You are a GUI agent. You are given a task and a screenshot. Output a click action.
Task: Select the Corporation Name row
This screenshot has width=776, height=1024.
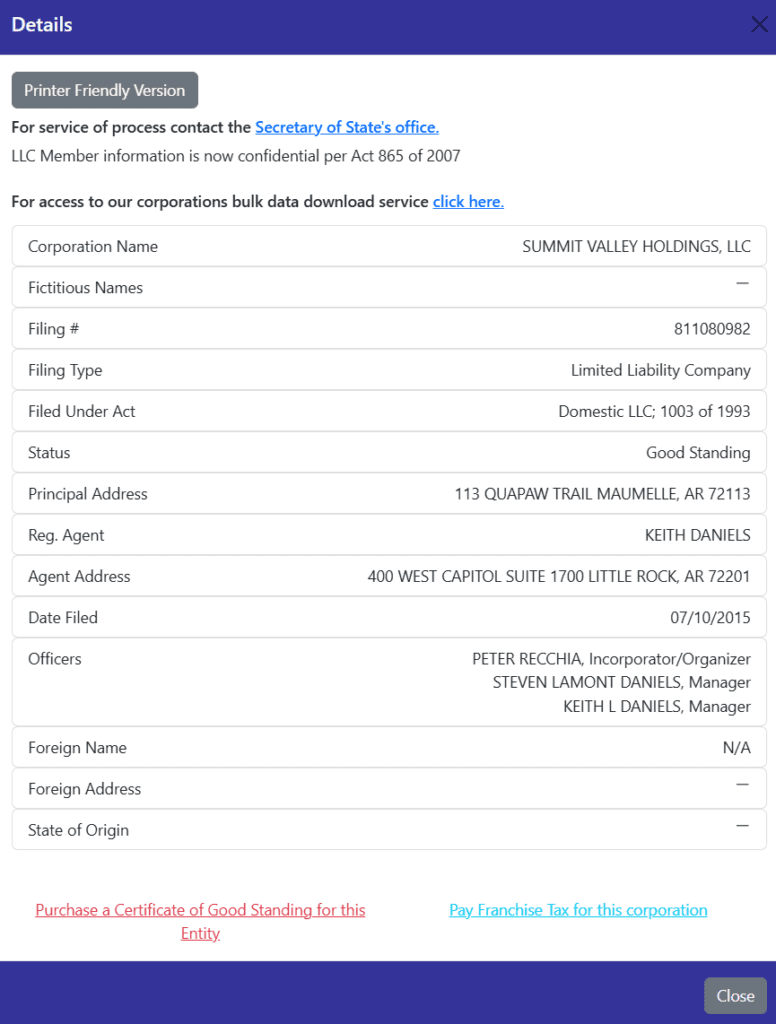tap(388, 245)
